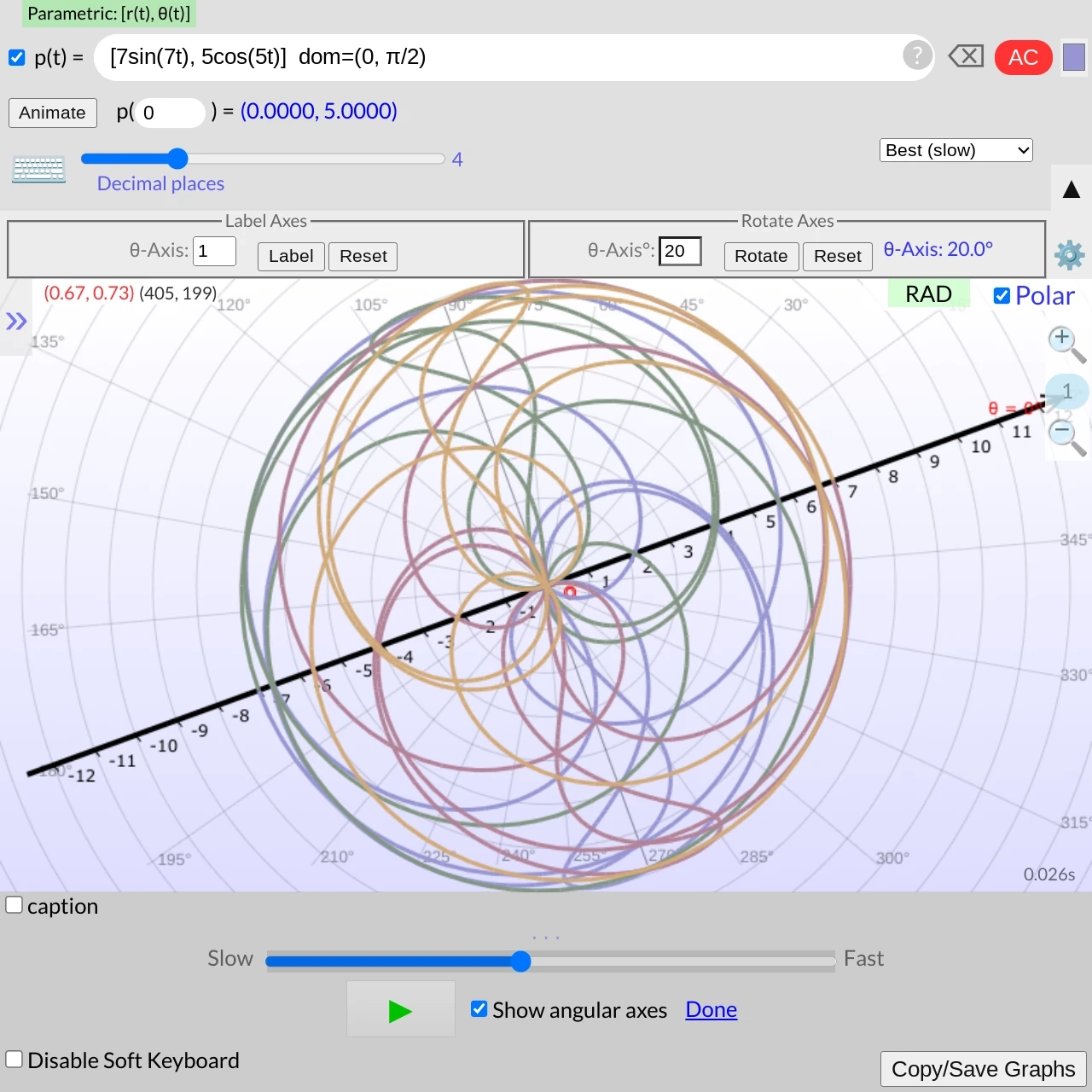Pick the purple graph color swatch

coord(1074,57)
